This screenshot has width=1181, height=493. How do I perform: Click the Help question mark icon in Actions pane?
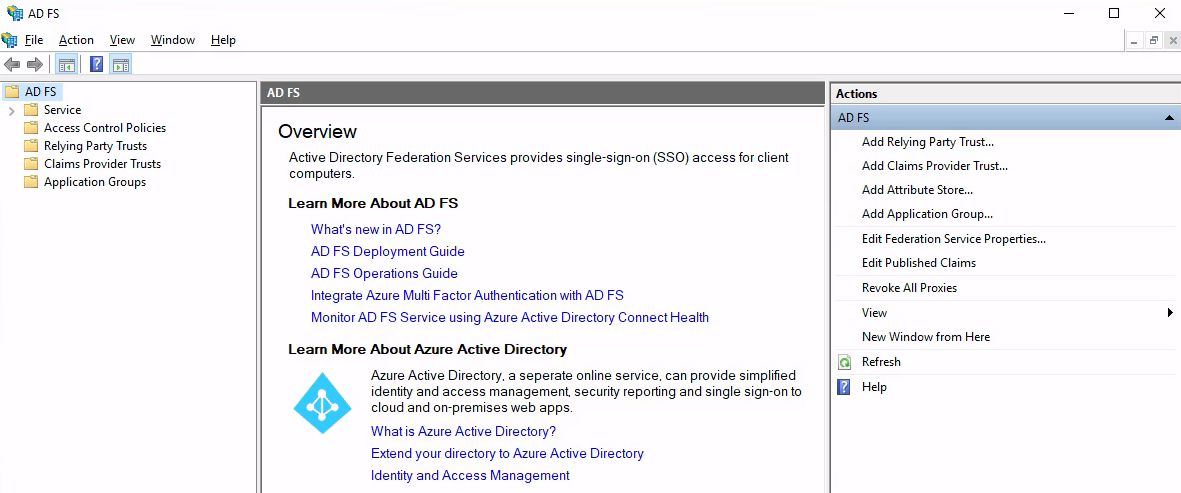point(845,387)
